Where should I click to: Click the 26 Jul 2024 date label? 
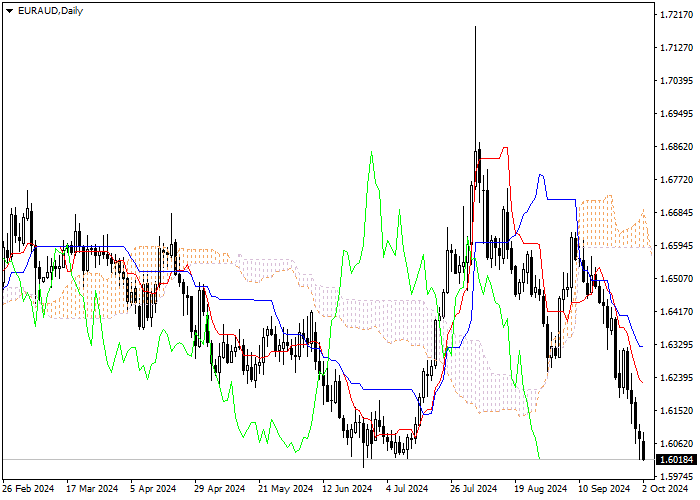point(474,489)
